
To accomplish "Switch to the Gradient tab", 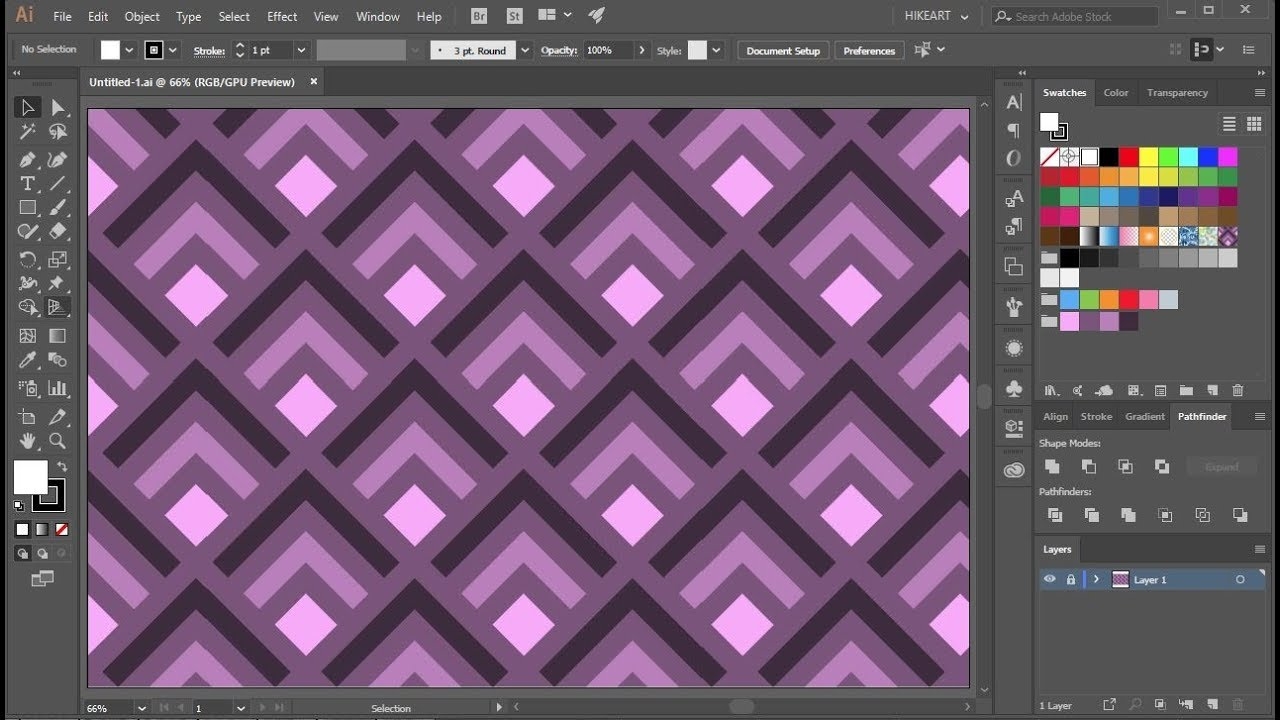I will coord(1145,417).
